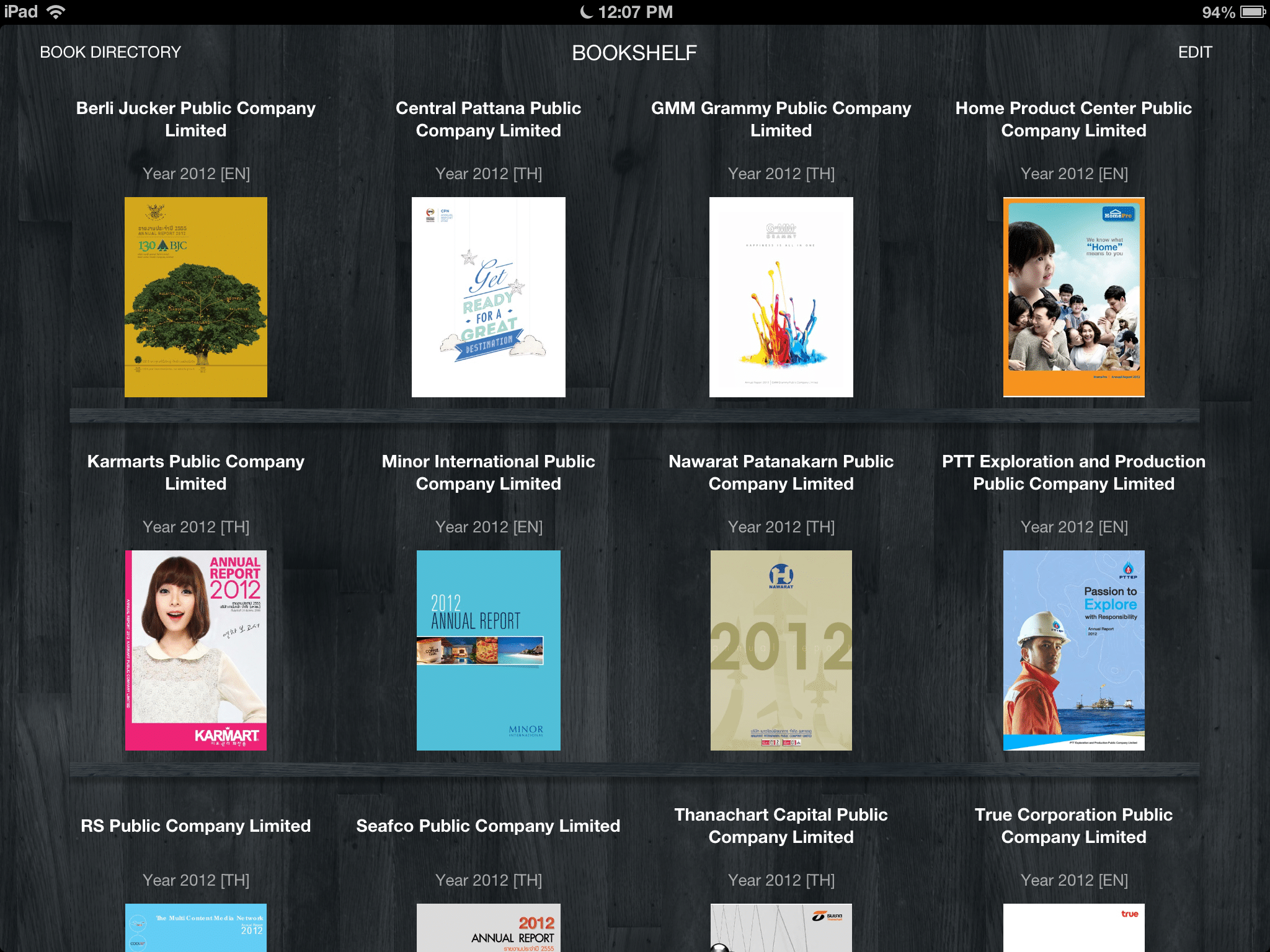
Task: Select 'RS Public Company Limited' title
Action: [x=196, y=826]
